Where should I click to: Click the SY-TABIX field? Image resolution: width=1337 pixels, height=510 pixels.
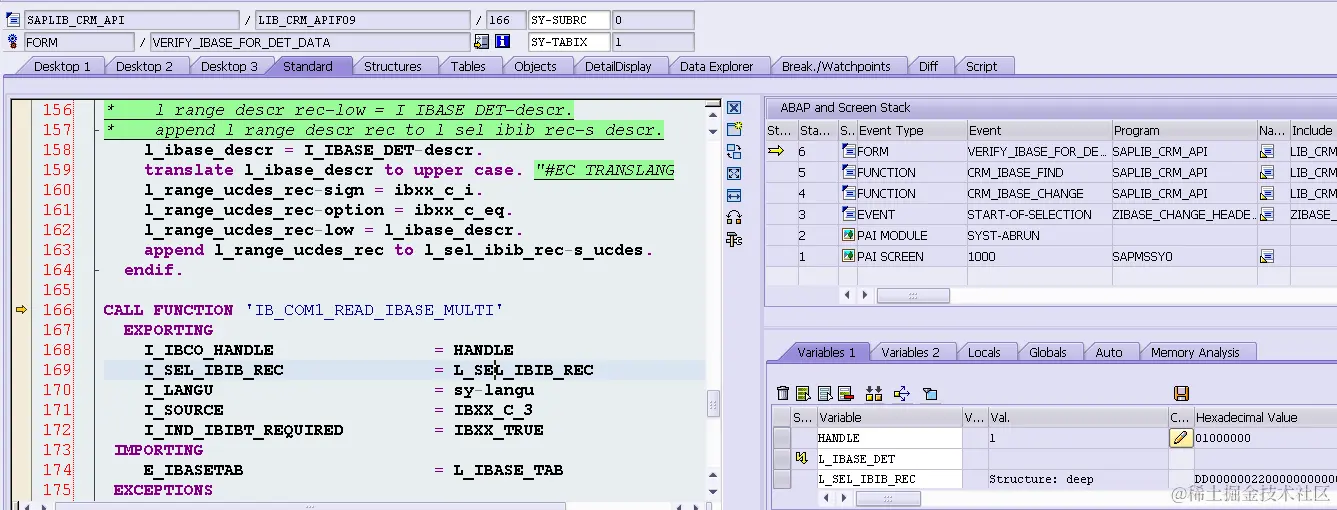(568, 42)
